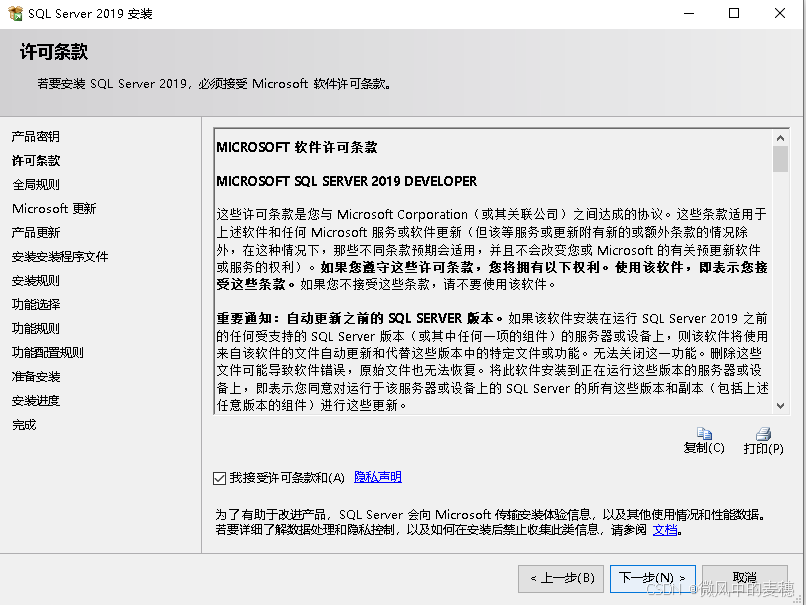Select the 全局规则 step in the sidebar
Image resolution: width=806 pixels, height=605 pixels.
[x=36, y=185]
